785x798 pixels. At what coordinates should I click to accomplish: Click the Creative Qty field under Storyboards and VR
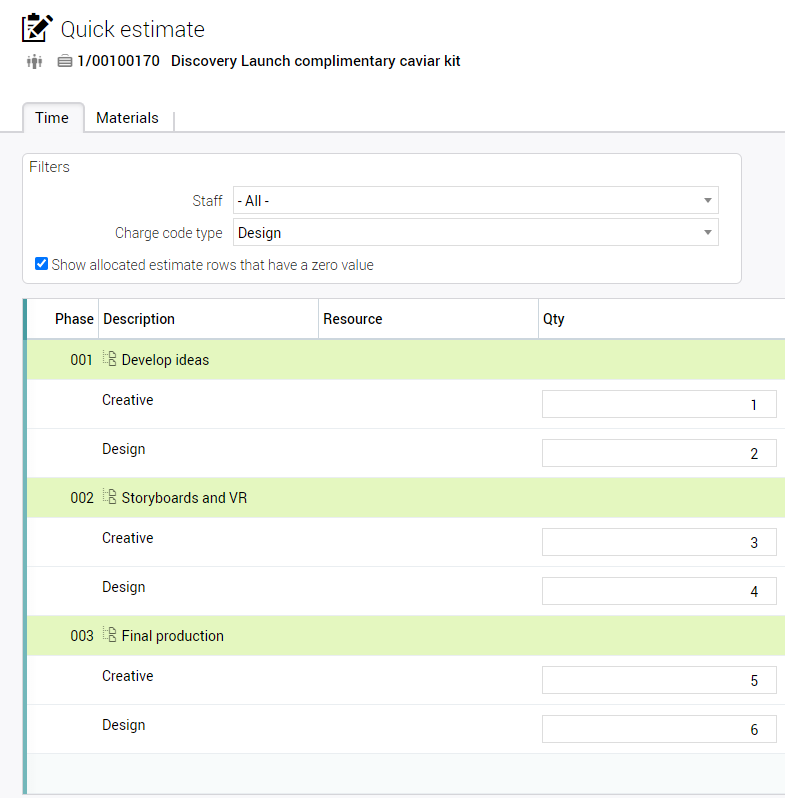pyautogui.click(x=658, y=542)
